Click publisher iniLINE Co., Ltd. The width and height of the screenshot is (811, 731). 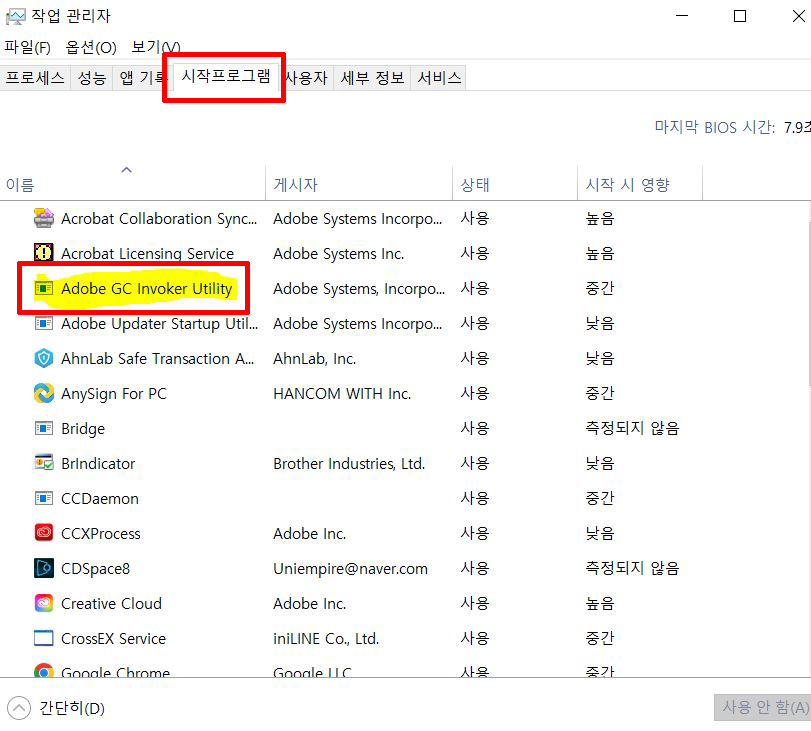tap(326, 638)
